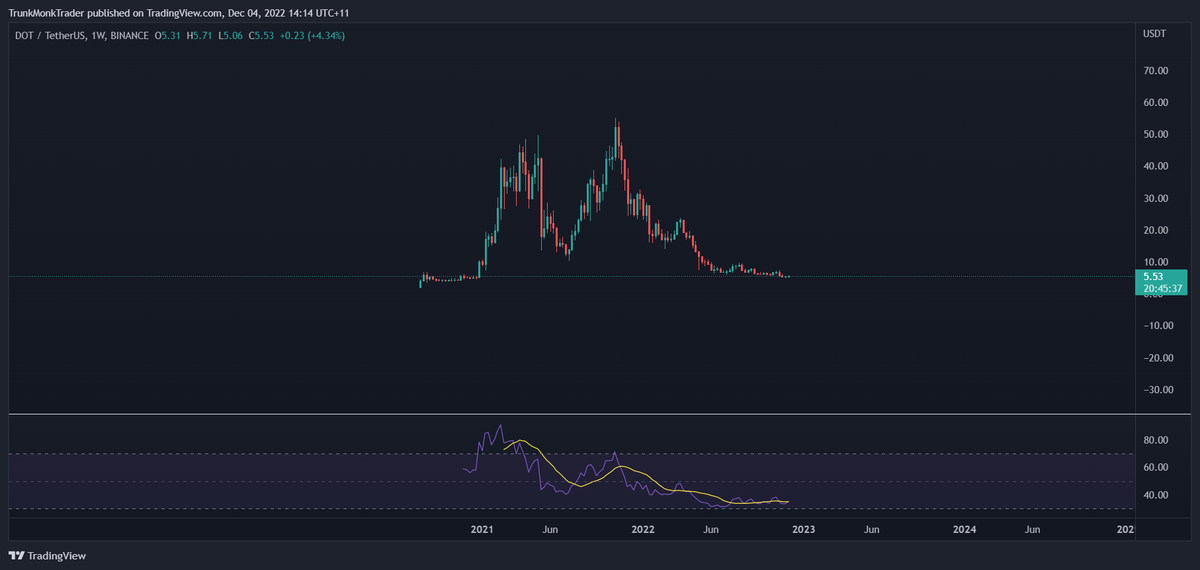
Task: Click the 40.00 RSI axis label
Action: 1156,495
